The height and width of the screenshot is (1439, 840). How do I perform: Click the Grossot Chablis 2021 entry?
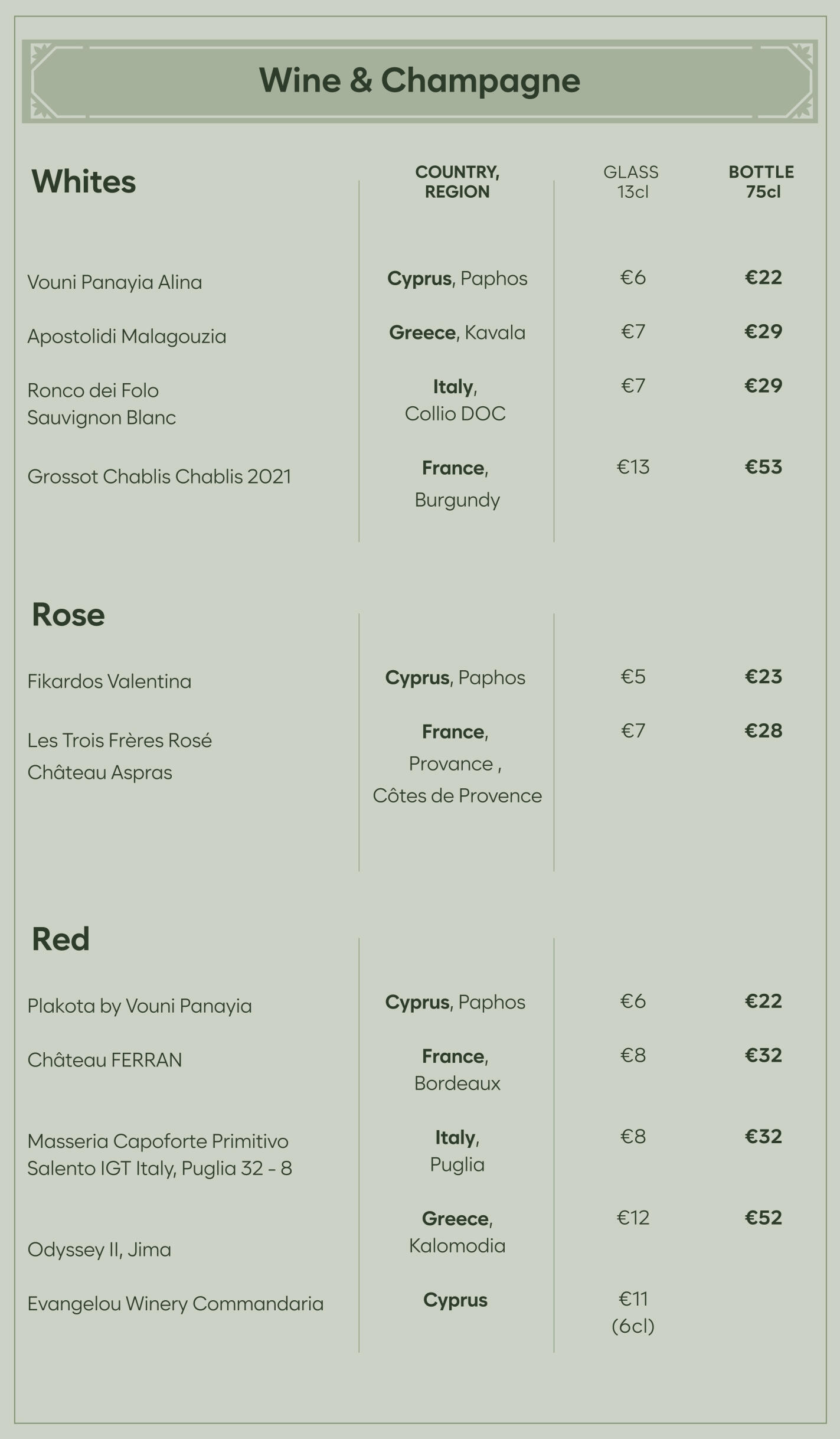click(159, 477)
